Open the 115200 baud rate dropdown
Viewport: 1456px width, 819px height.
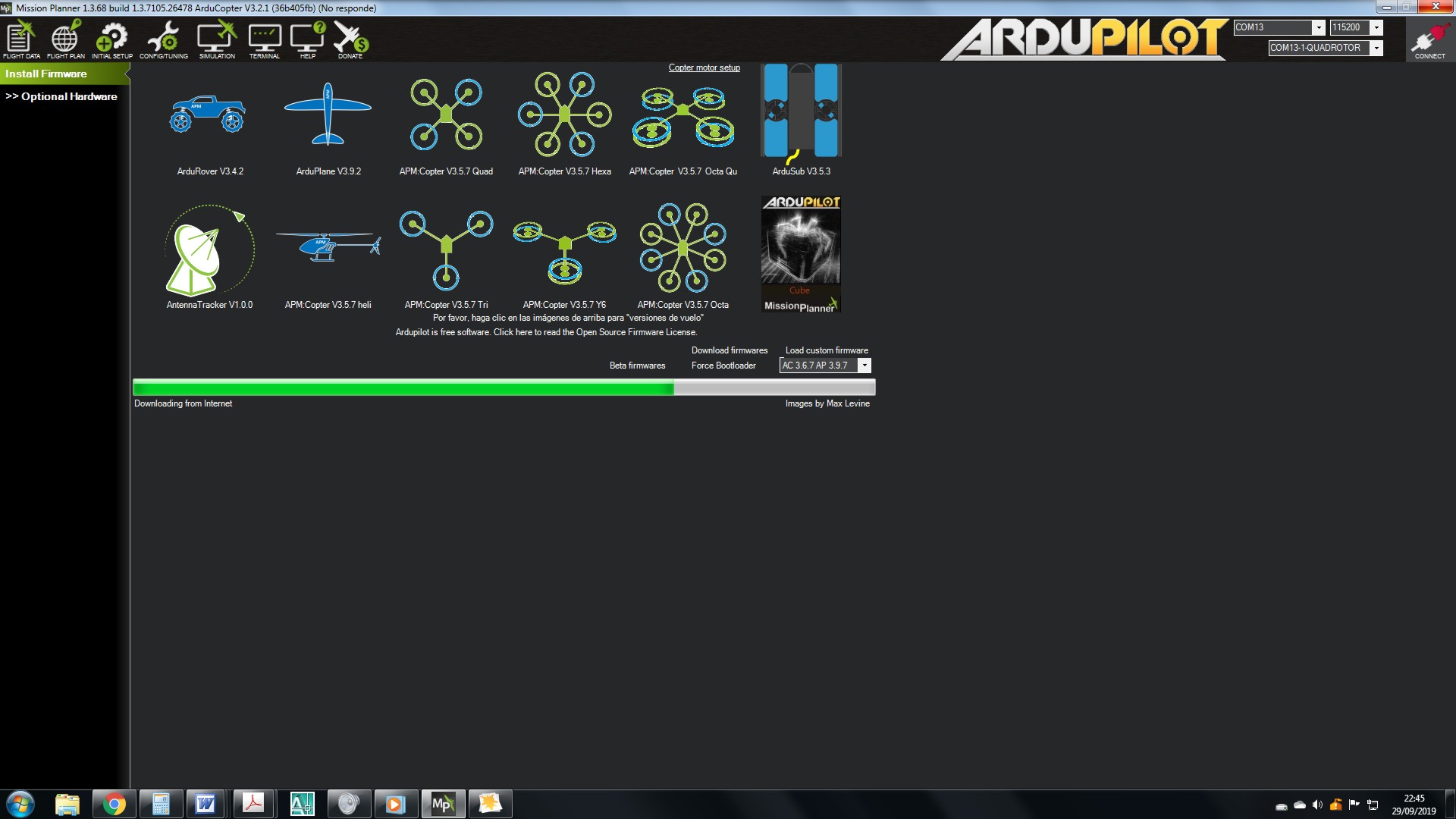pos(1376,27)
